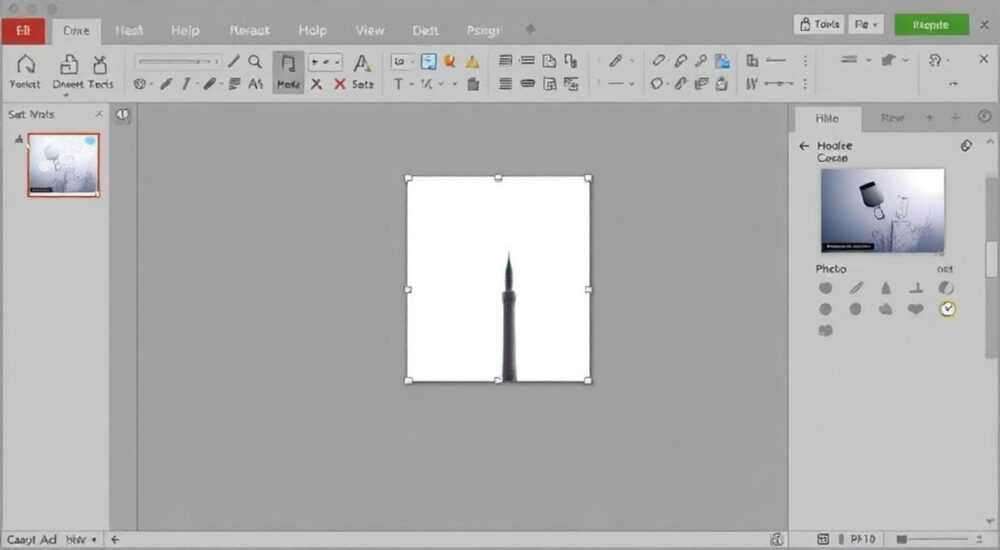Click the Tools button at top right
The height and width of the screenshot is (550, 1000).
[x=819, y=25]
